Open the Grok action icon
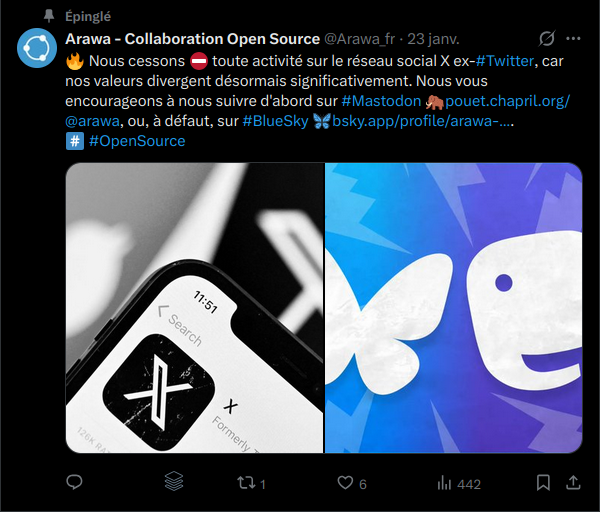The width and height of the screenshot is (600, 512). pyautogui.click(x=547, y=39)
